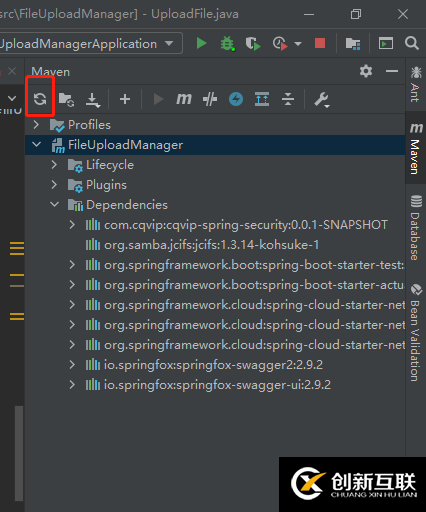
Task: Click Maven panel title label
Action: (51, 72)
